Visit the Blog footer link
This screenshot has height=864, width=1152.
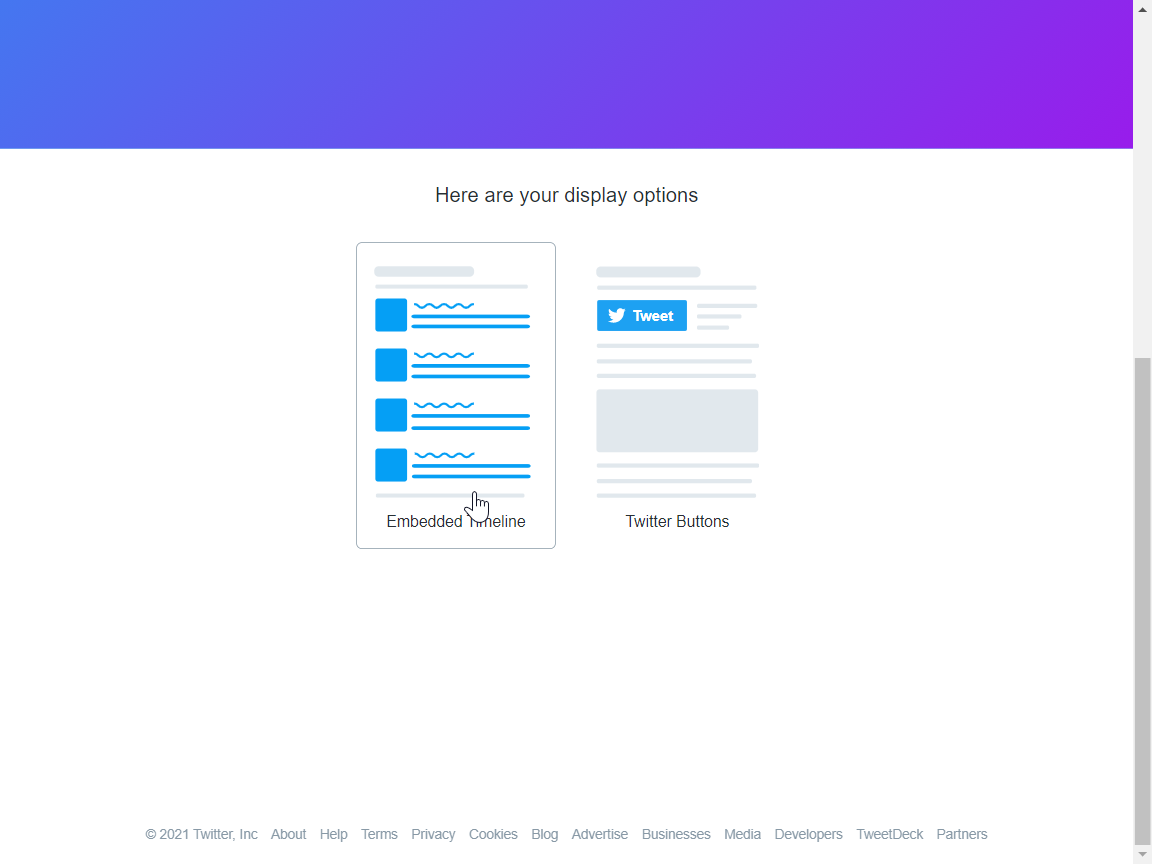tap(545, 834)
